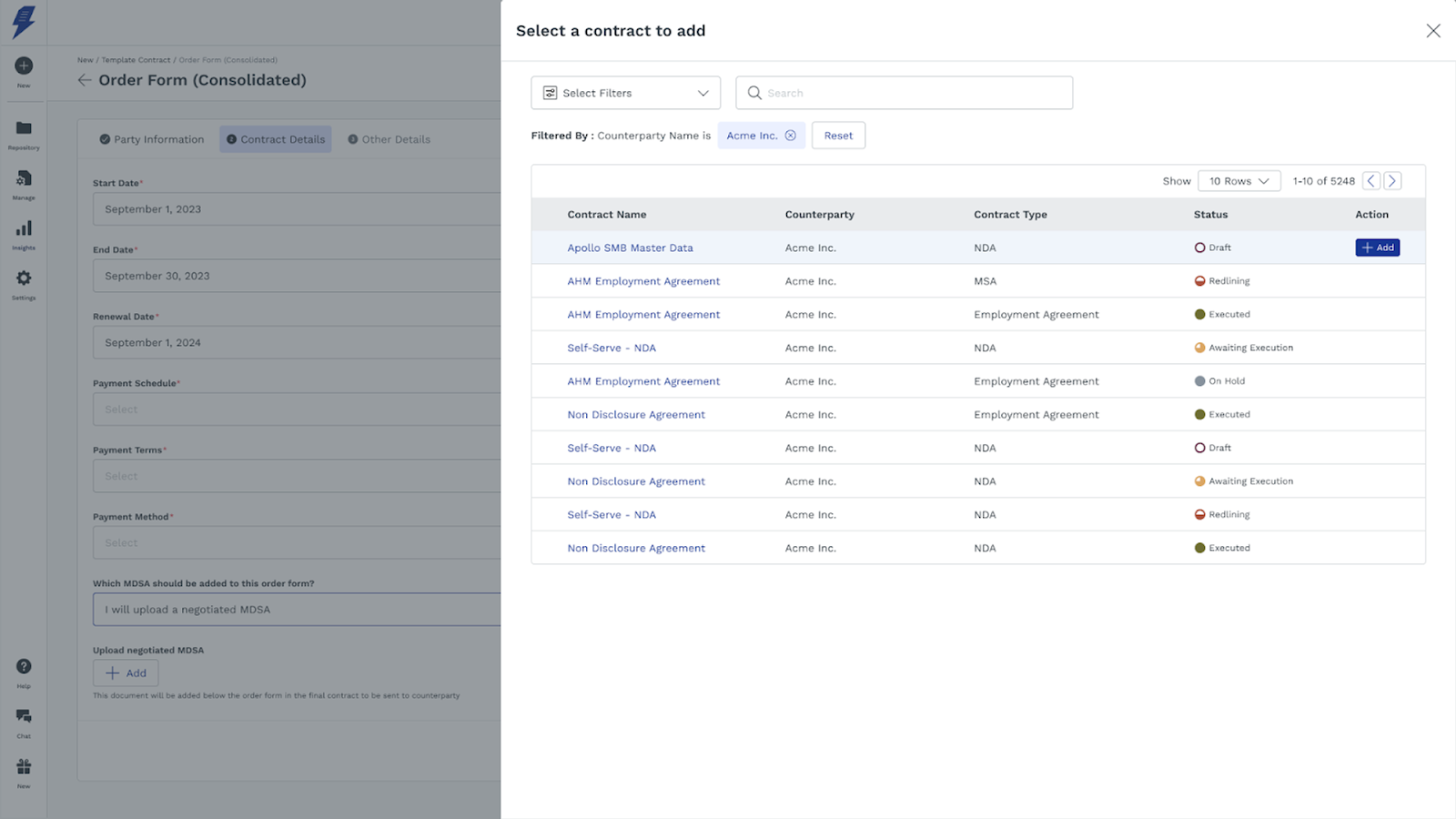Open the Non Disclosure Agreement executed NDA link
The height and width of the screenshot is (819, 1456).
(636, 548)
